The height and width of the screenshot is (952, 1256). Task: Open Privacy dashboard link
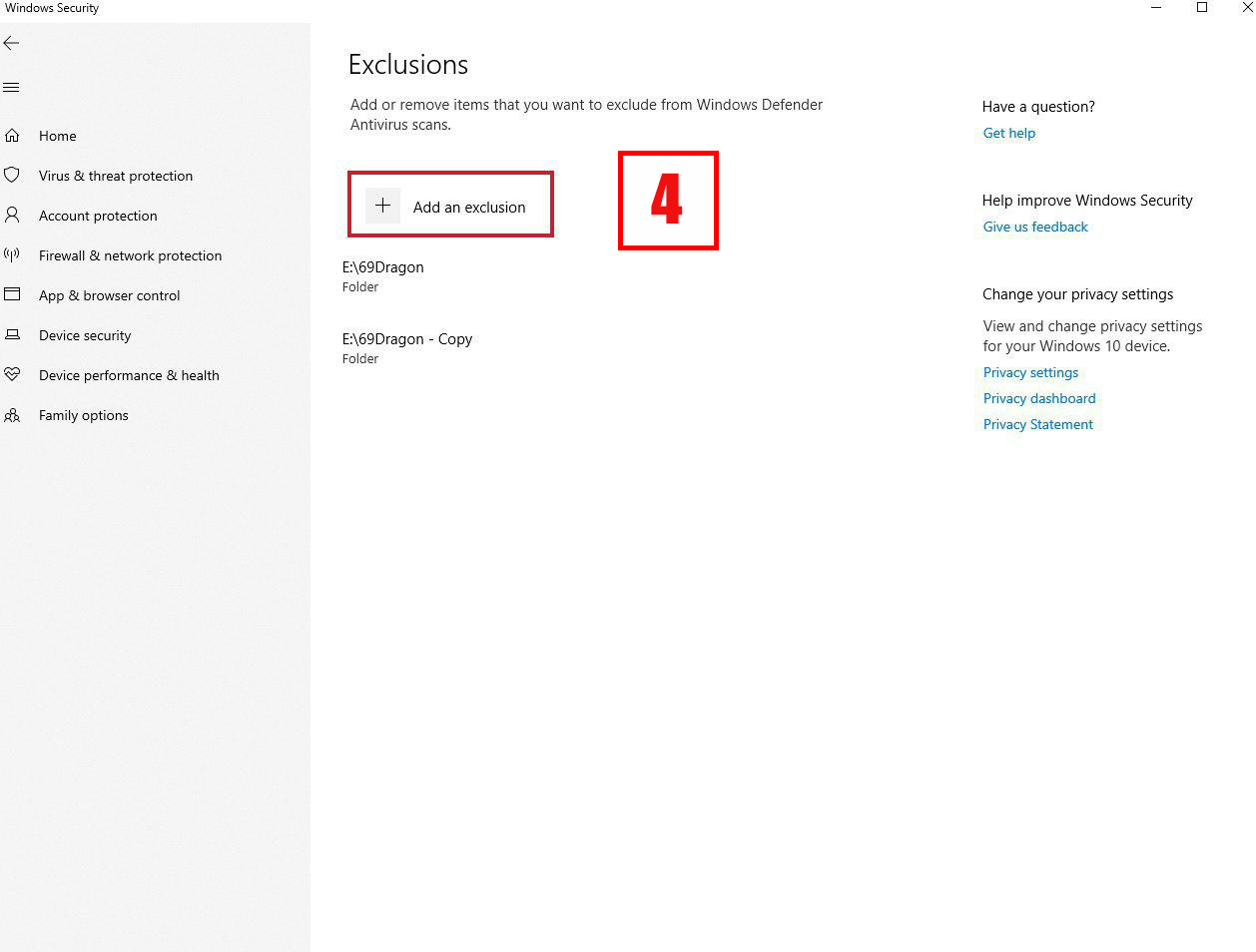click(1039, 398)
